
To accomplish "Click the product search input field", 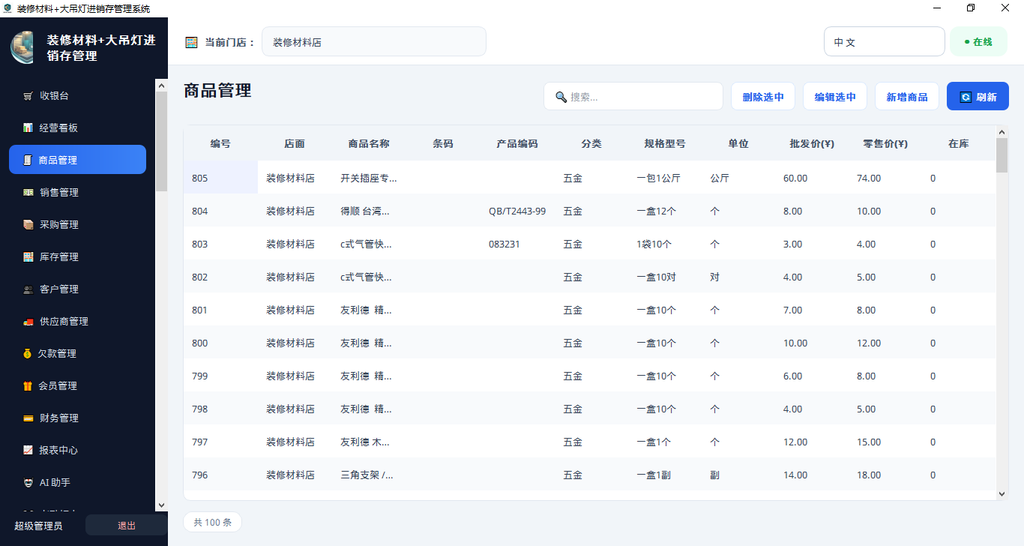I will pyautogui.click(x=633, y=97).
